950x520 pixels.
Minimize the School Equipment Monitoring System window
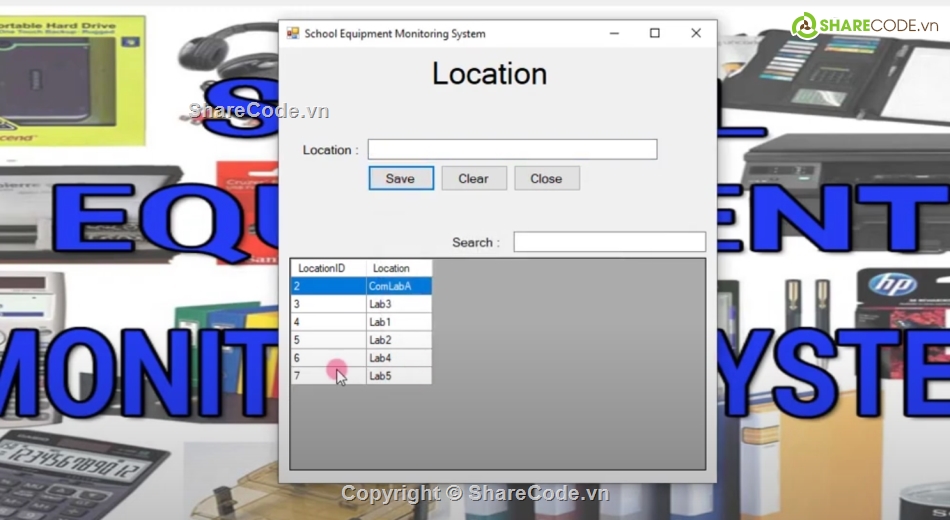[613, 33]
